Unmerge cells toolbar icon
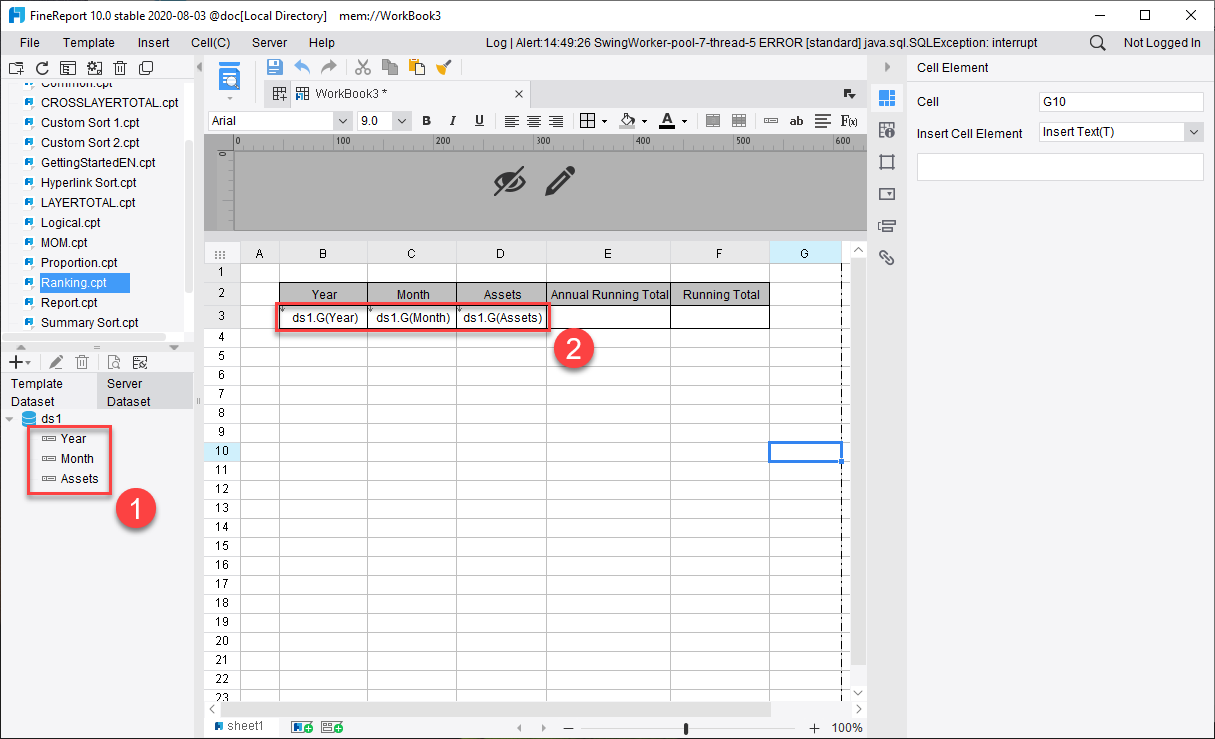Image resolution: width=1215 pixels, height=739 pixels. [739, 121]
